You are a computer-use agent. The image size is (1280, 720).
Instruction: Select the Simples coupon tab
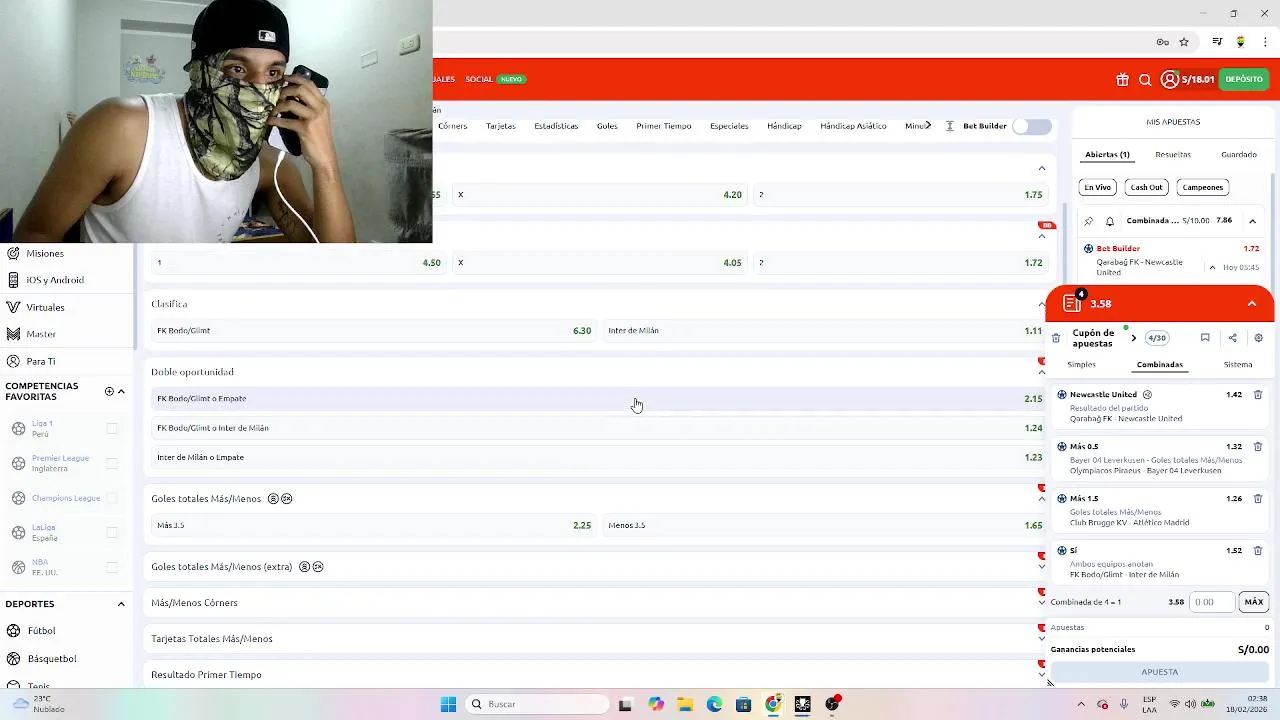point(1081,365)
